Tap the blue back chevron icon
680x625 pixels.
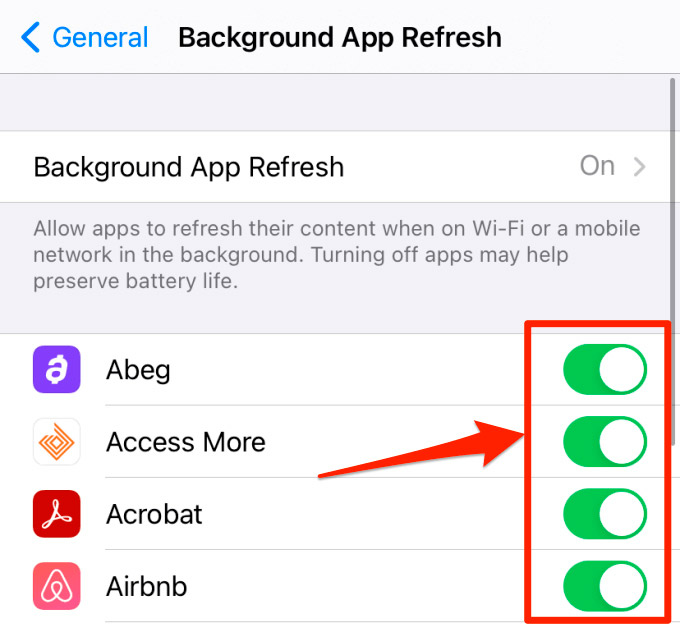30,37
